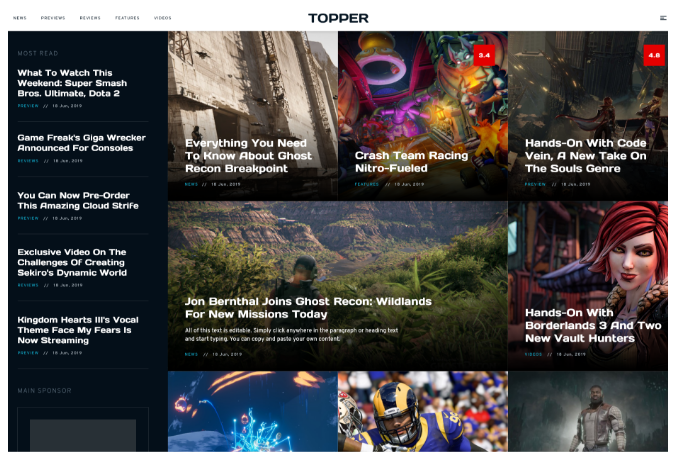The image size is (677, 461).
Task: Open 'Everything You Need To Know About Ghost Recon Breakpoint'
Action: click(x=248, y=156)
